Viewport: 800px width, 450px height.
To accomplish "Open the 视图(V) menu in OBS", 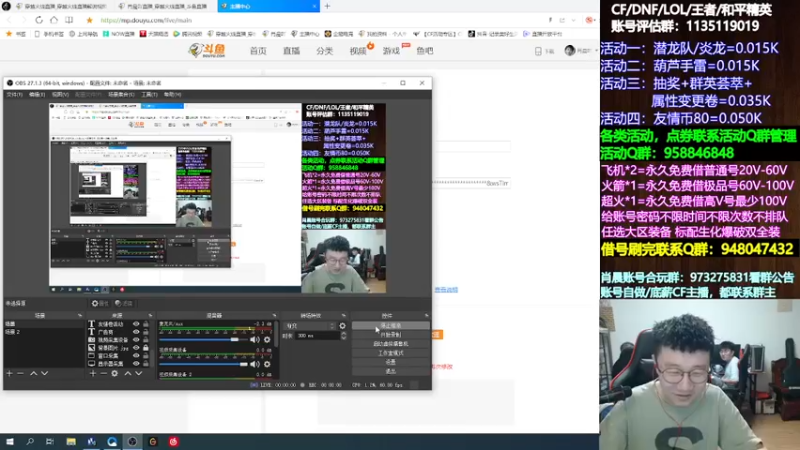I will point(60,94).
